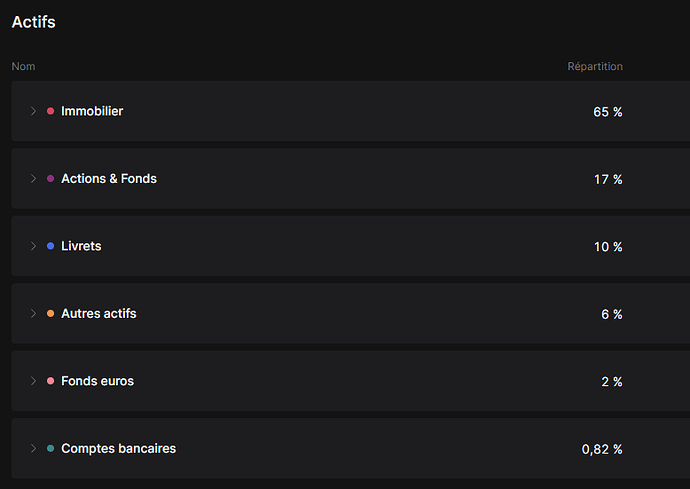
Task: Click the orange dot beside Autres actifs
Action: coord(50,314)
